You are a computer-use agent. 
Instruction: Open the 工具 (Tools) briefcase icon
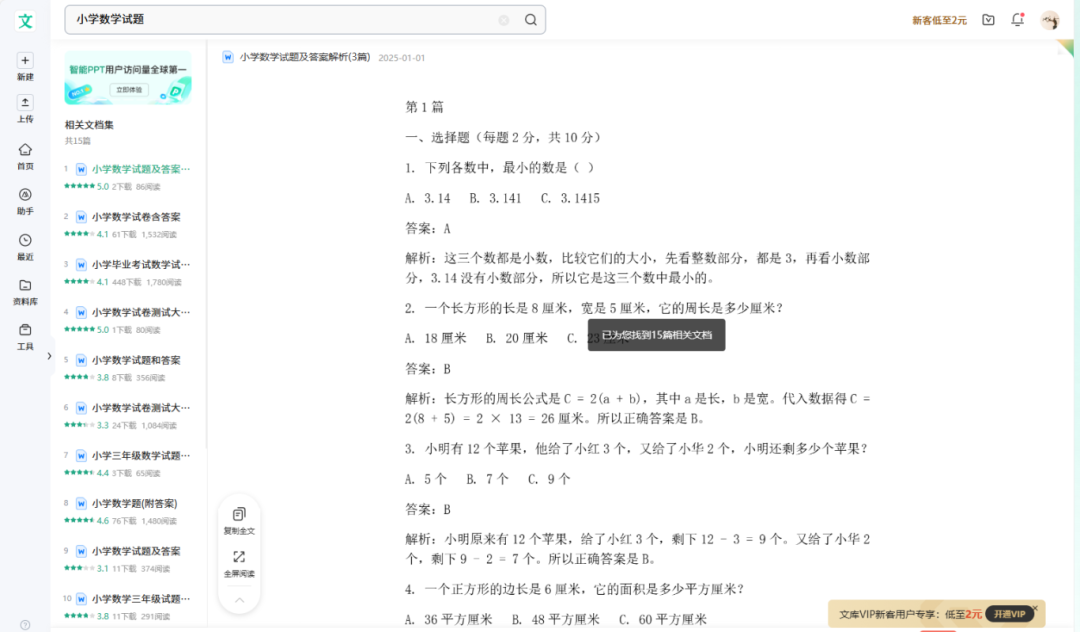pyautogui.click(x=25, y=330)
